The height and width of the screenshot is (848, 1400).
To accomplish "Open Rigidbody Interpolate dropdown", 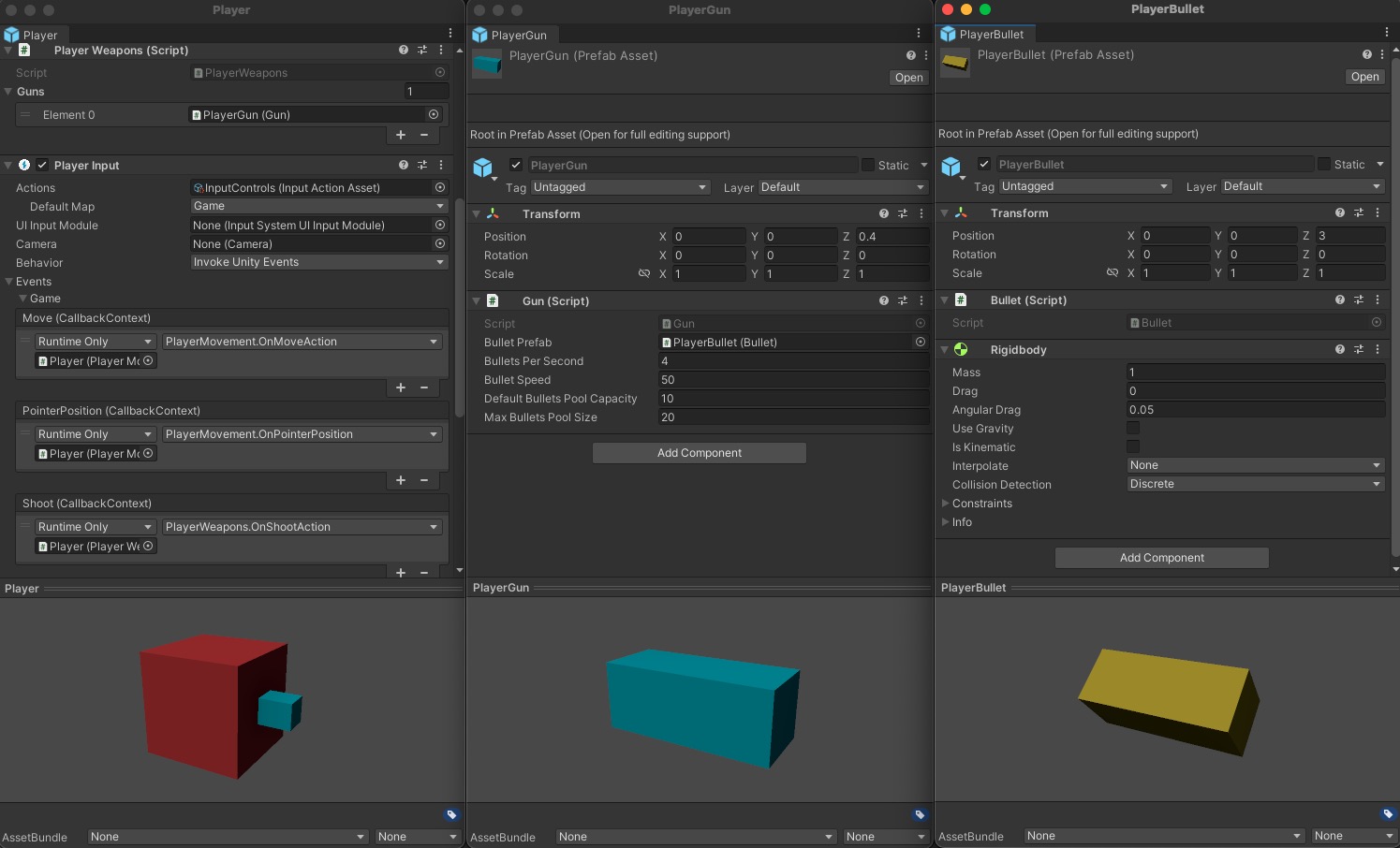I will [x=1256, y=465].
